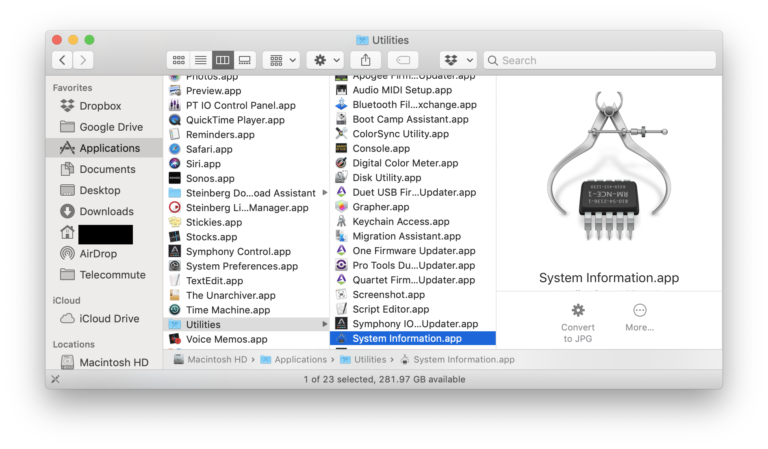
Task: Select Stickies.app
Action: (246, 222)
